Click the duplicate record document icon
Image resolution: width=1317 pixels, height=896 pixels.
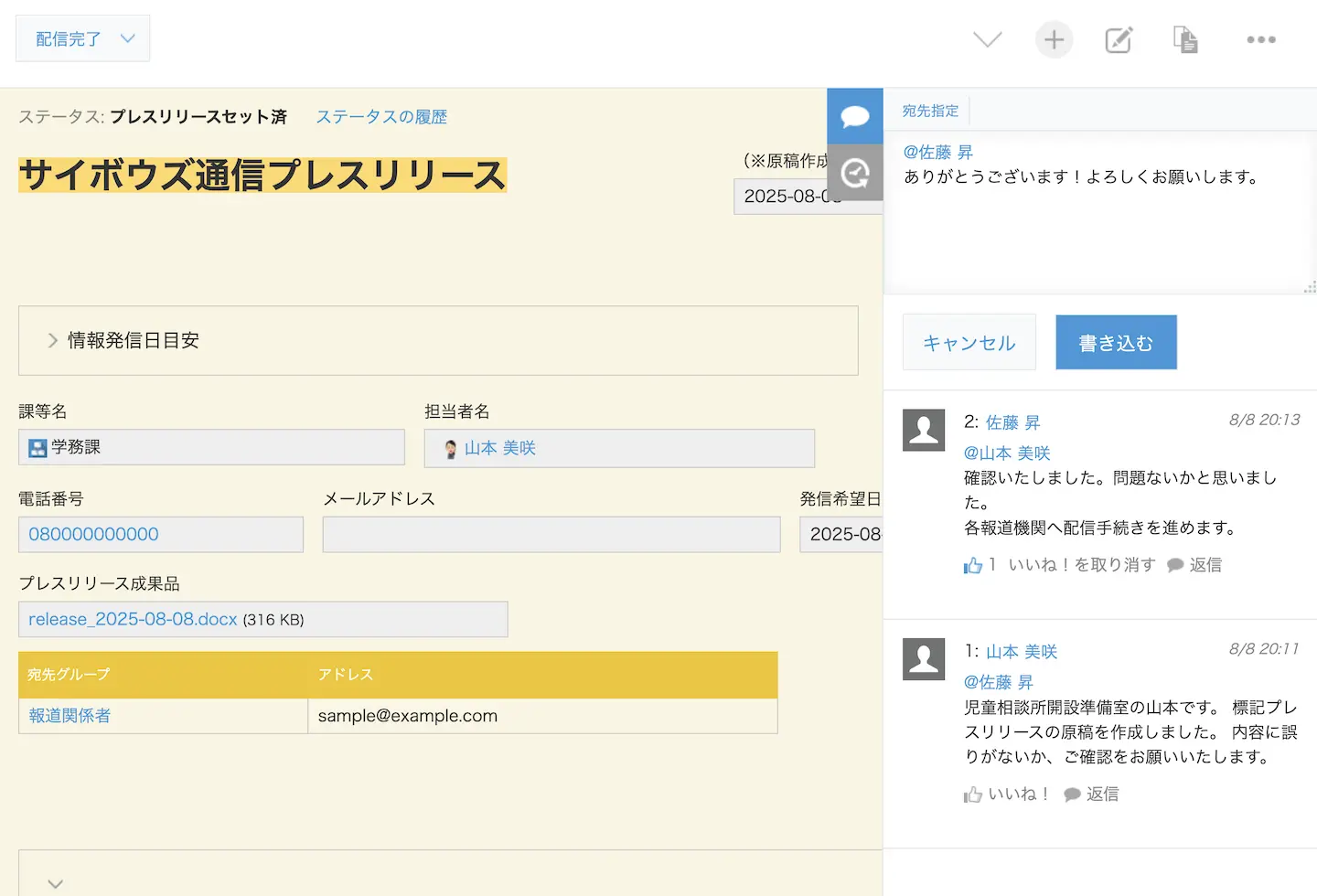[1185, 39]
